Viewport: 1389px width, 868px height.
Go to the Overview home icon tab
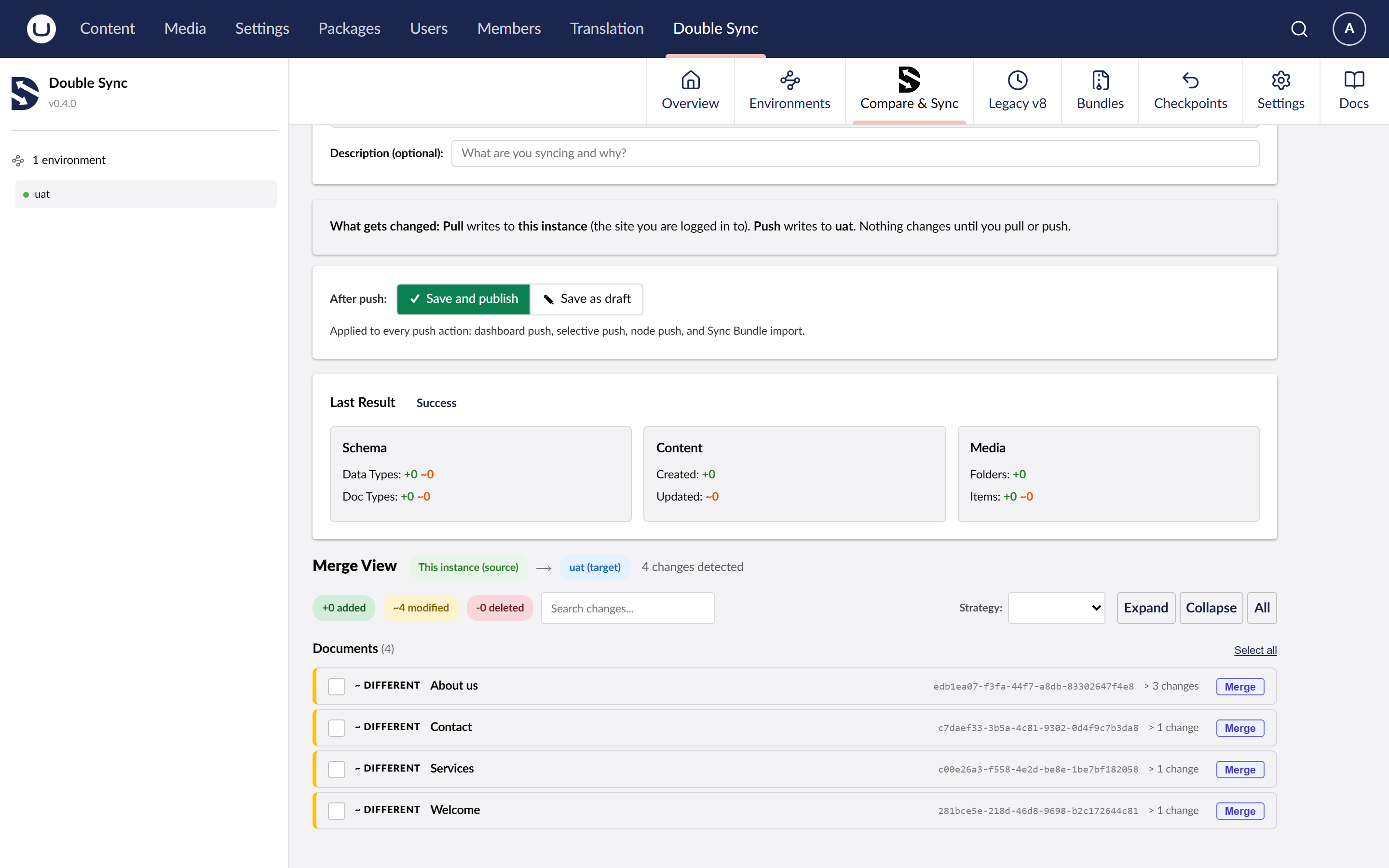click(x=691, y=80)
